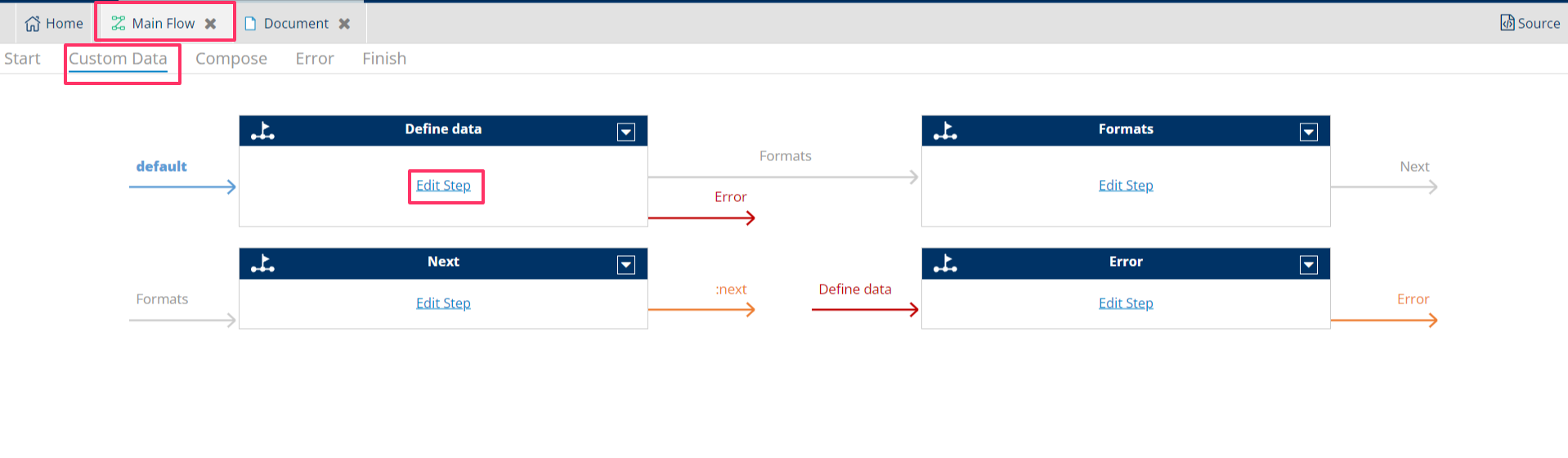The image size is (1568, 458).
Task: Click the step icon on Error block
Action: click(945, 263)
